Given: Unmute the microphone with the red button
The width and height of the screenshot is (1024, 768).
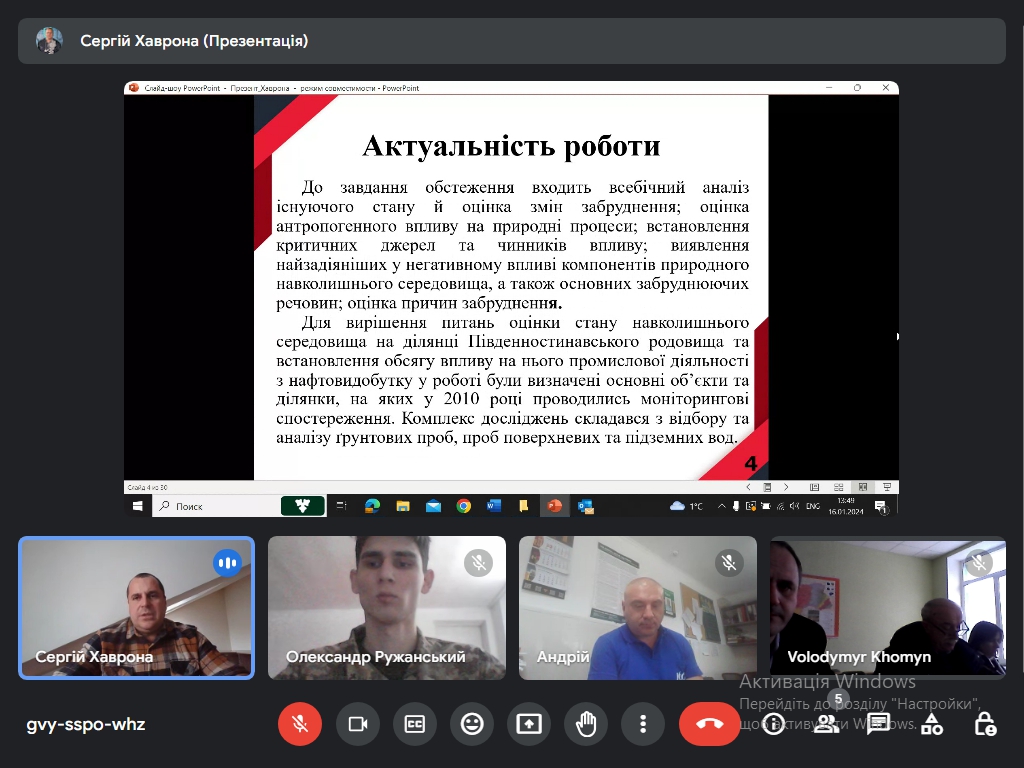Looking at the screenshot, I should [x=300, y=724].
